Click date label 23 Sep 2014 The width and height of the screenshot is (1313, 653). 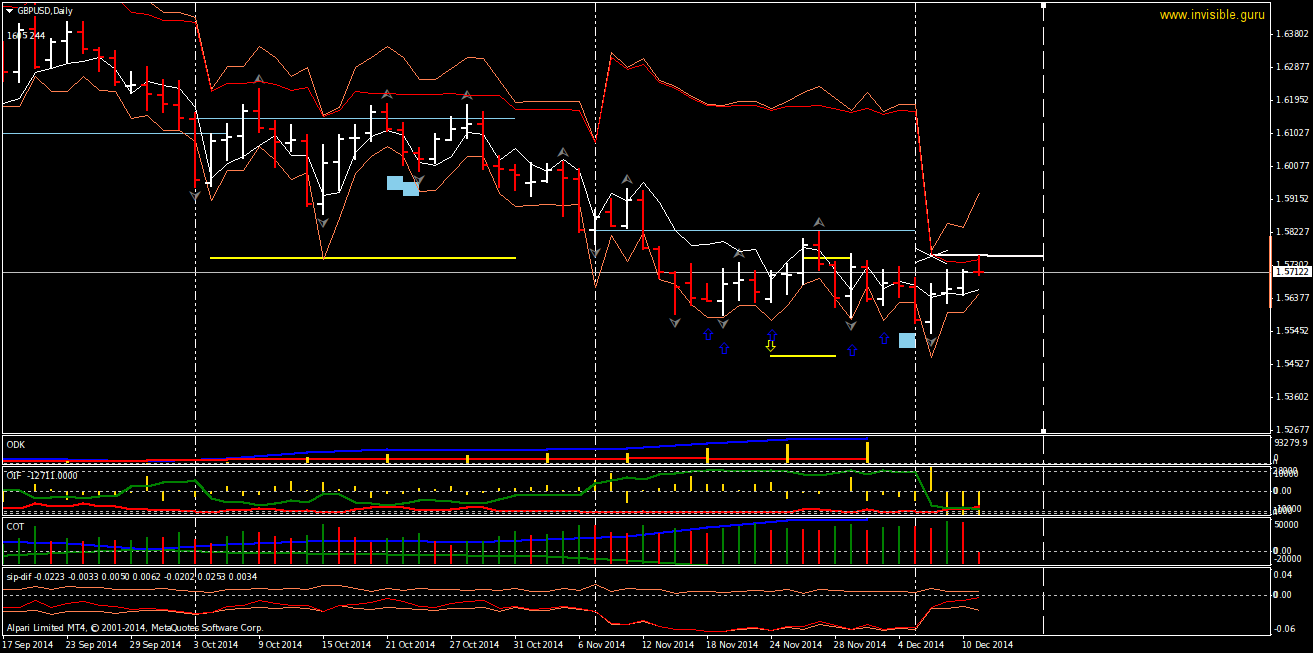pos(90,645)
